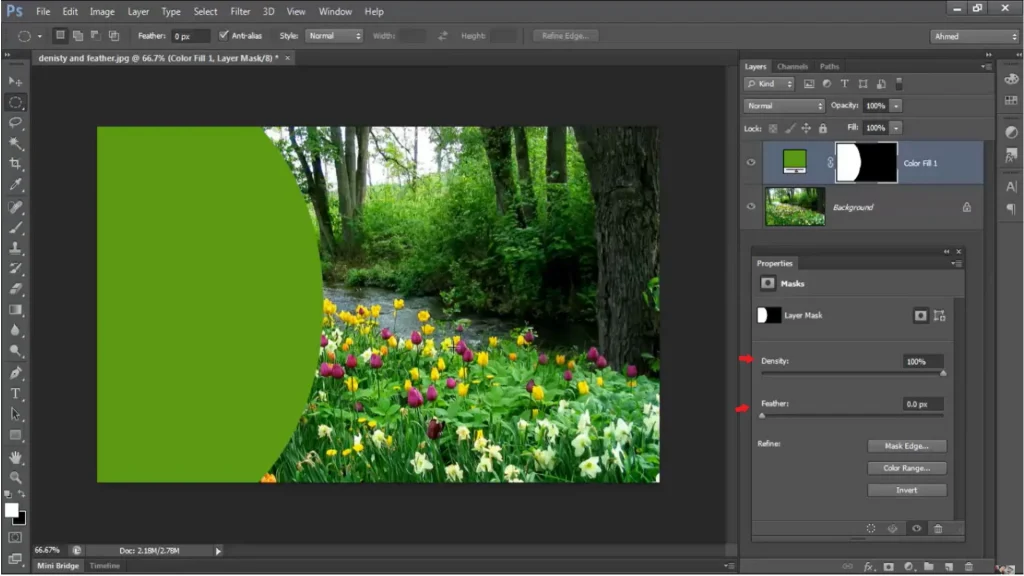Add a vector mask in Properties
1024x576 pixels.
coord(940,316)
